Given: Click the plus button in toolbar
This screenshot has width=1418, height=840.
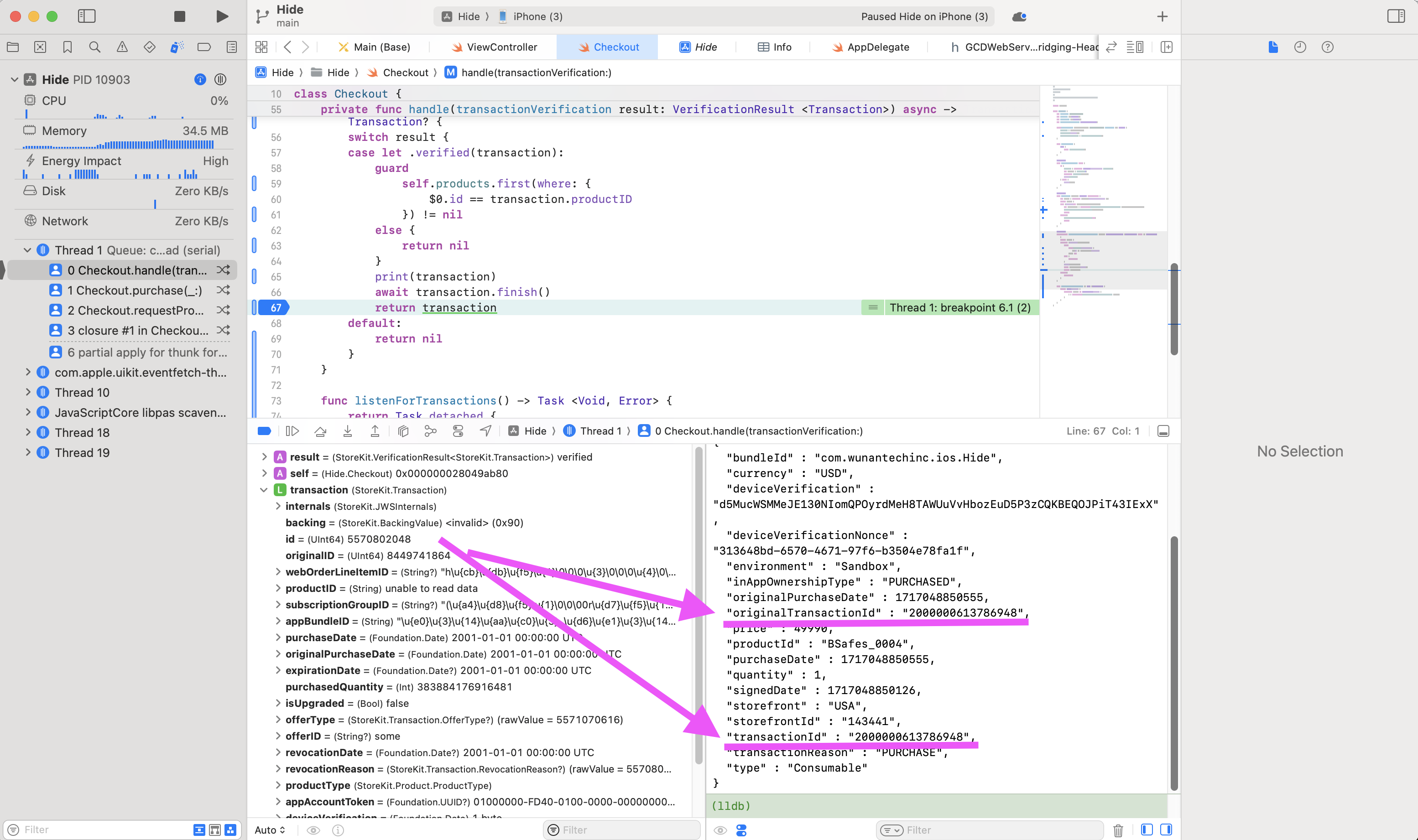Looking at the screenshot, I should pos(1162,16).
